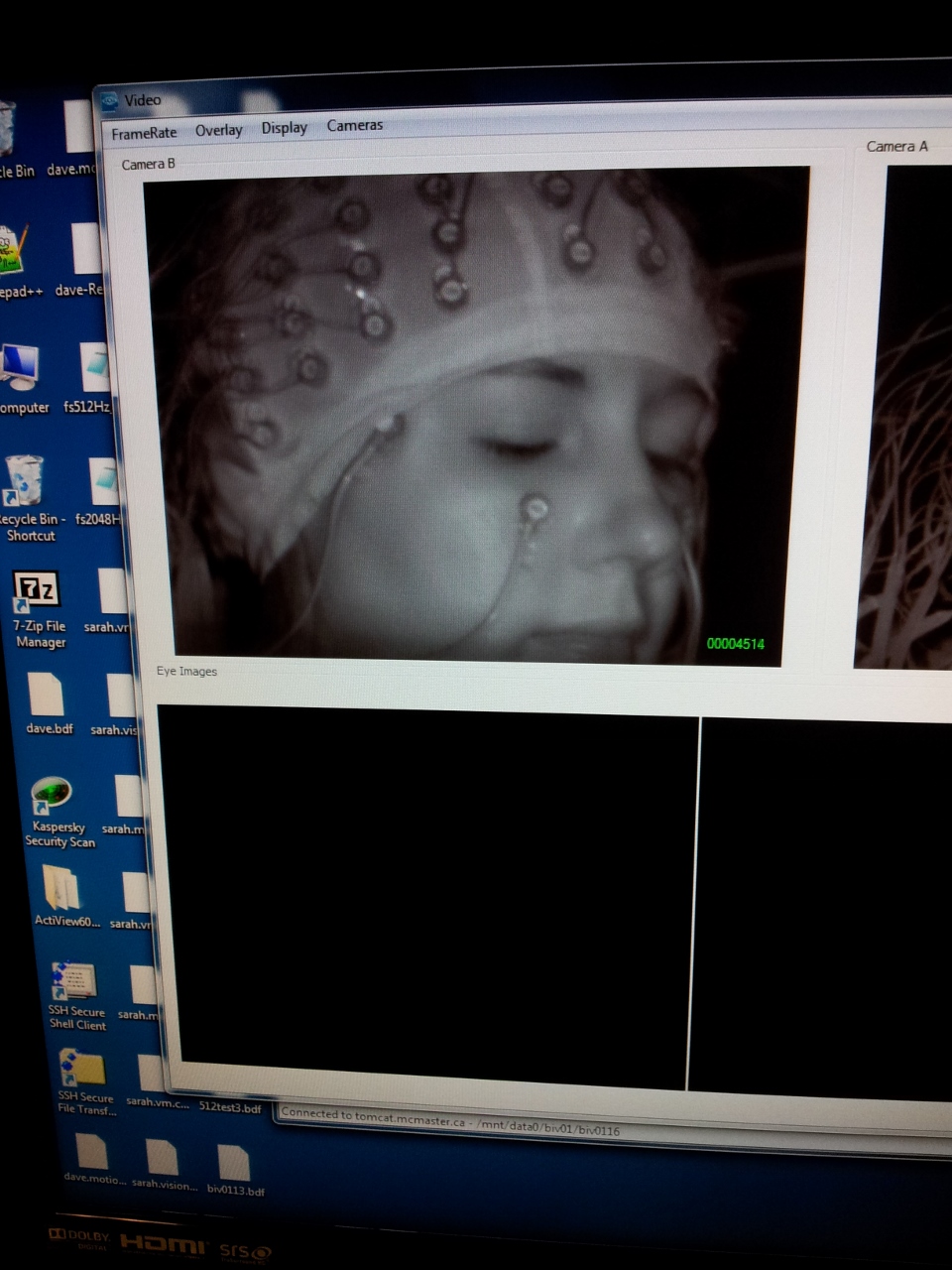Click the right Eye Images panel
Viewport: 952px width, 1270px height.
(x=819, y=909)
